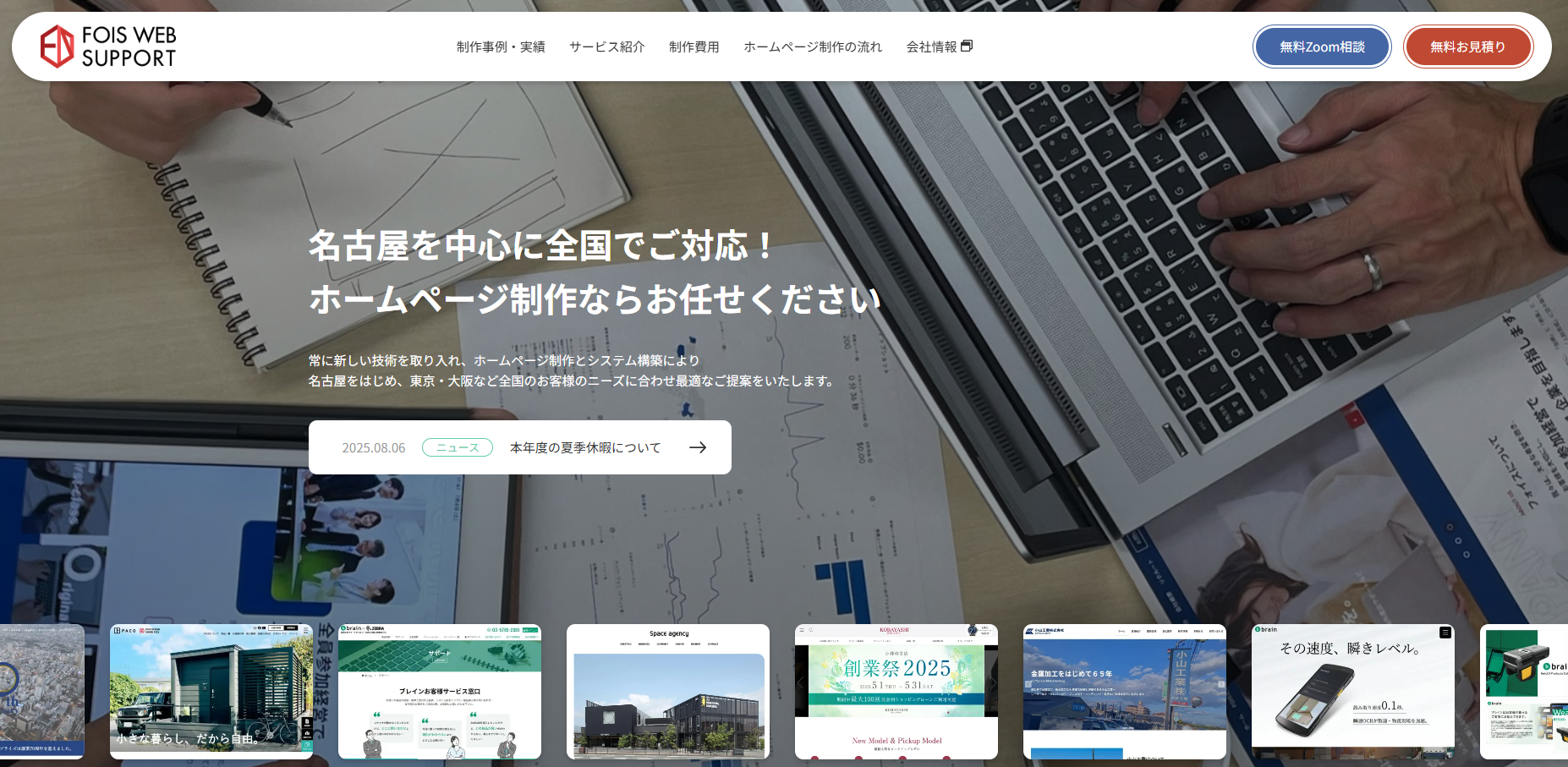
Task: Open the PACO 小さな暮らし portfolio thumbnail
Action: [211, 691]
